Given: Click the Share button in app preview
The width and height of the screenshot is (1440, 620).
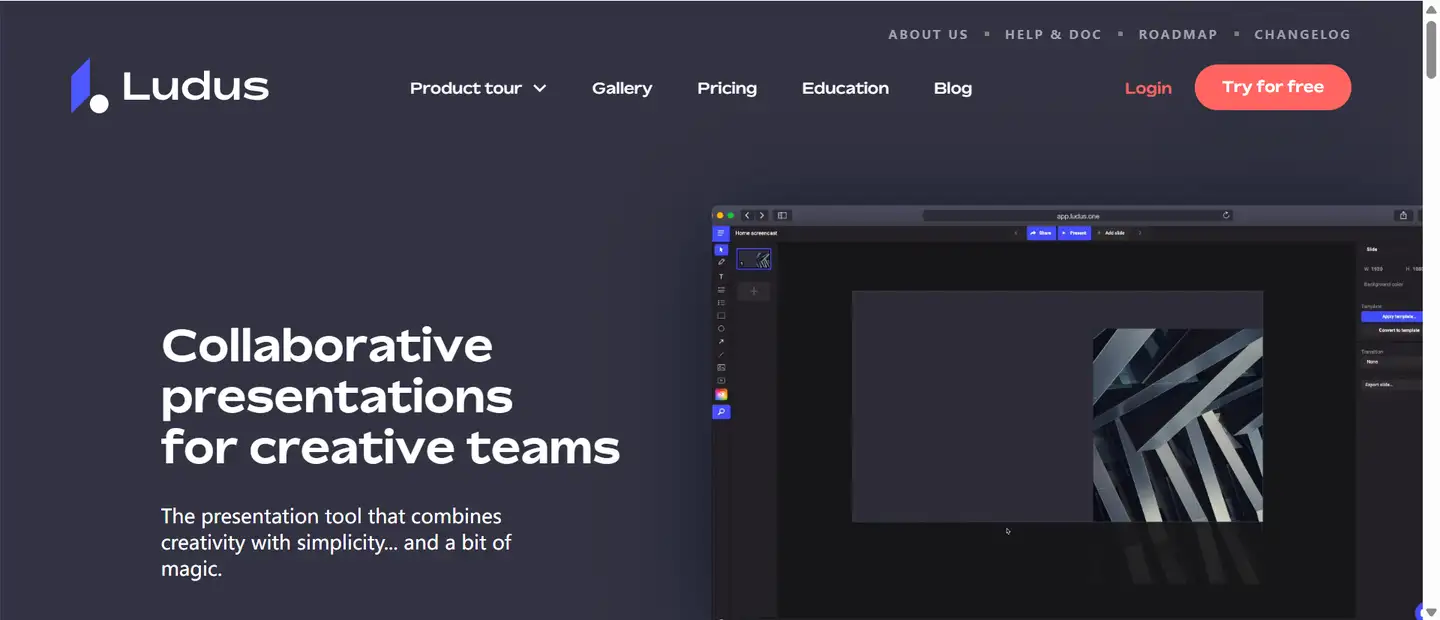Looking at the screenshot, I should tap(1041, 233).
